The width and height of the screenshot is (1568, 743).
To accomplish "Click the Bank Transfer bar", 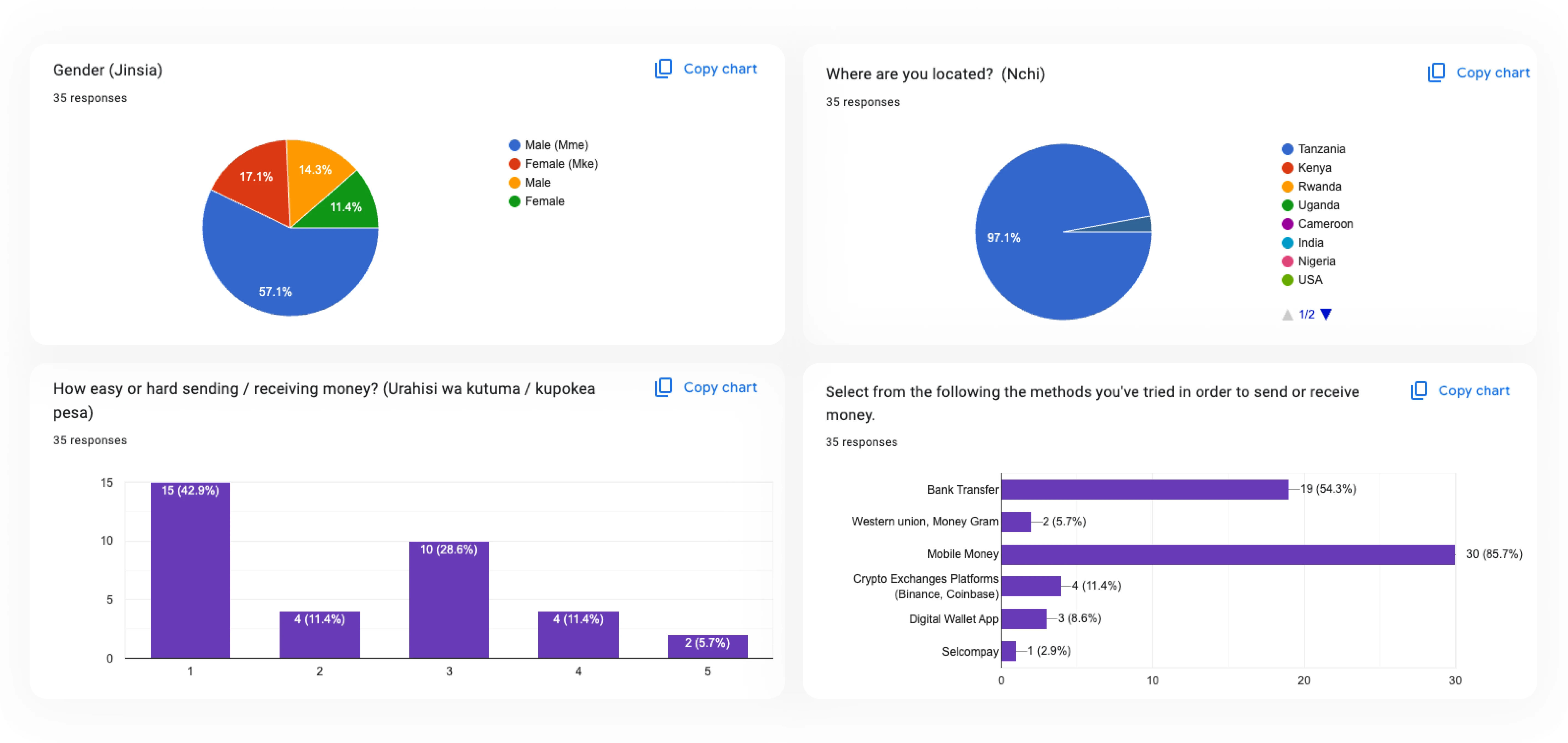I will pos(1144,490).
